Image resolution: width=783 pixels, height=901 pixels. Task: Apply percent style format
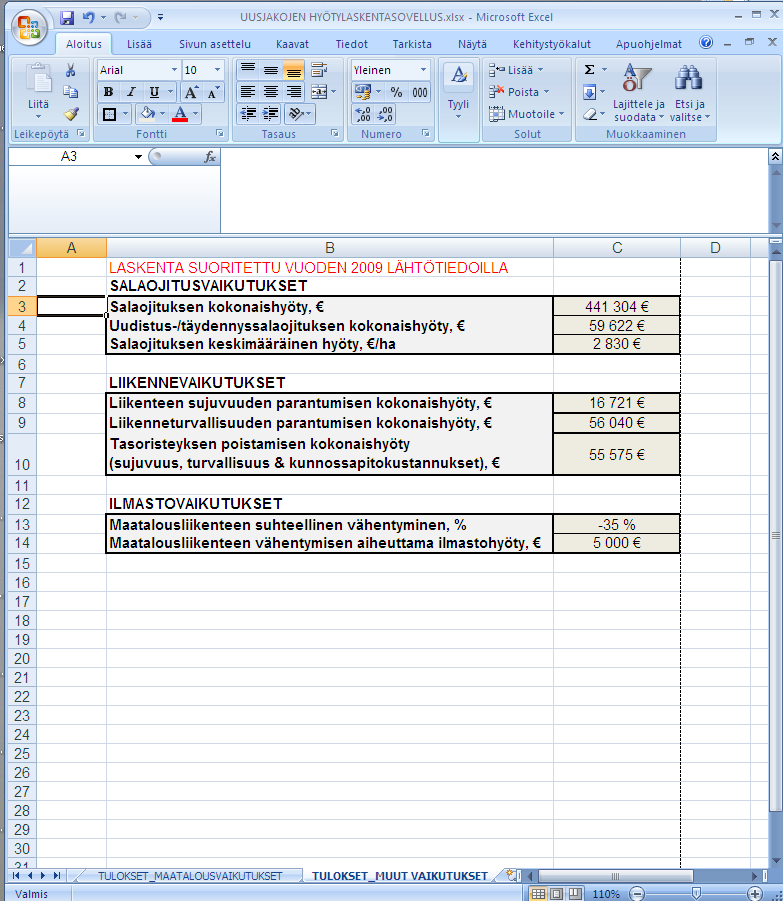pos(396,92)
